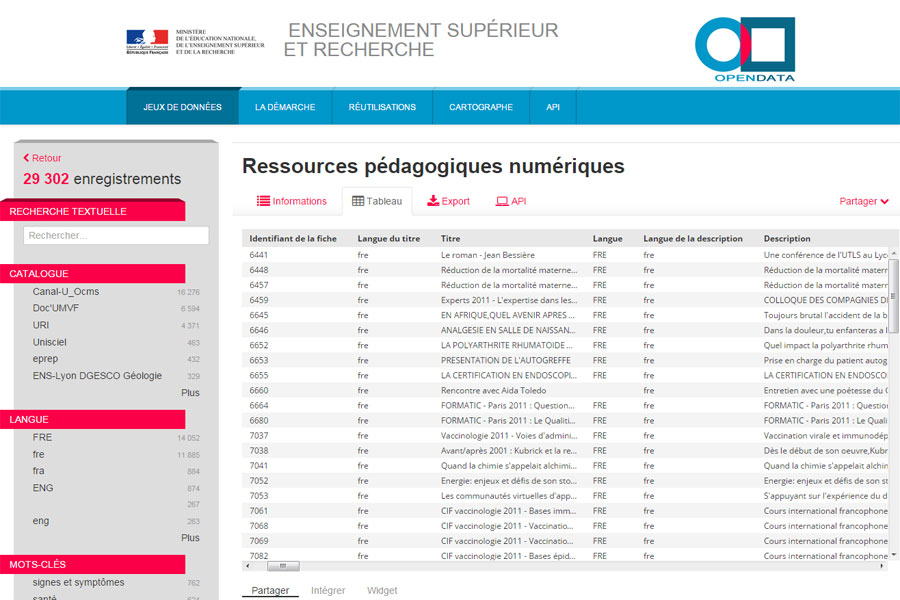Click the table's right horizontal scroll arrow

click(x=882, y=566)
